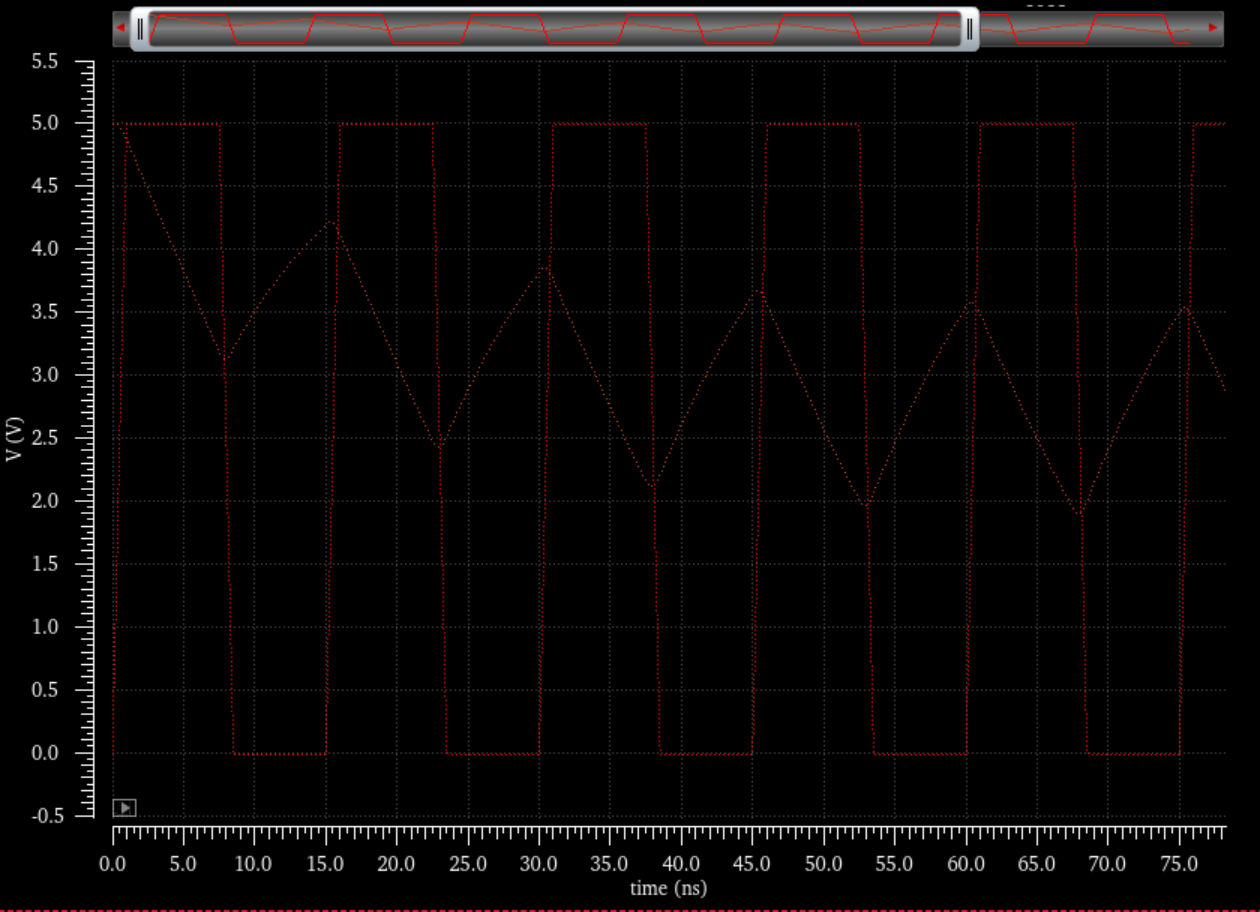
Task: Click the "V (V)" vertical axis title
Action: coord(14,440)
